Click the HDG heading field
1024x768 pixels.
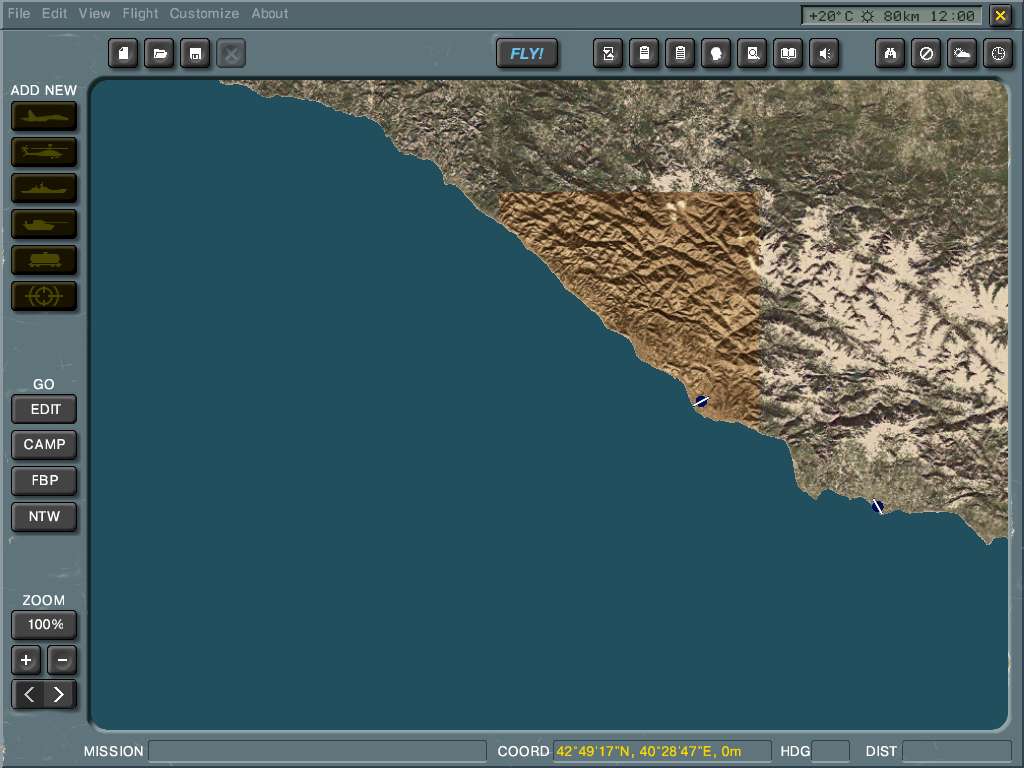pyautogui.click(x=830, y=751)
